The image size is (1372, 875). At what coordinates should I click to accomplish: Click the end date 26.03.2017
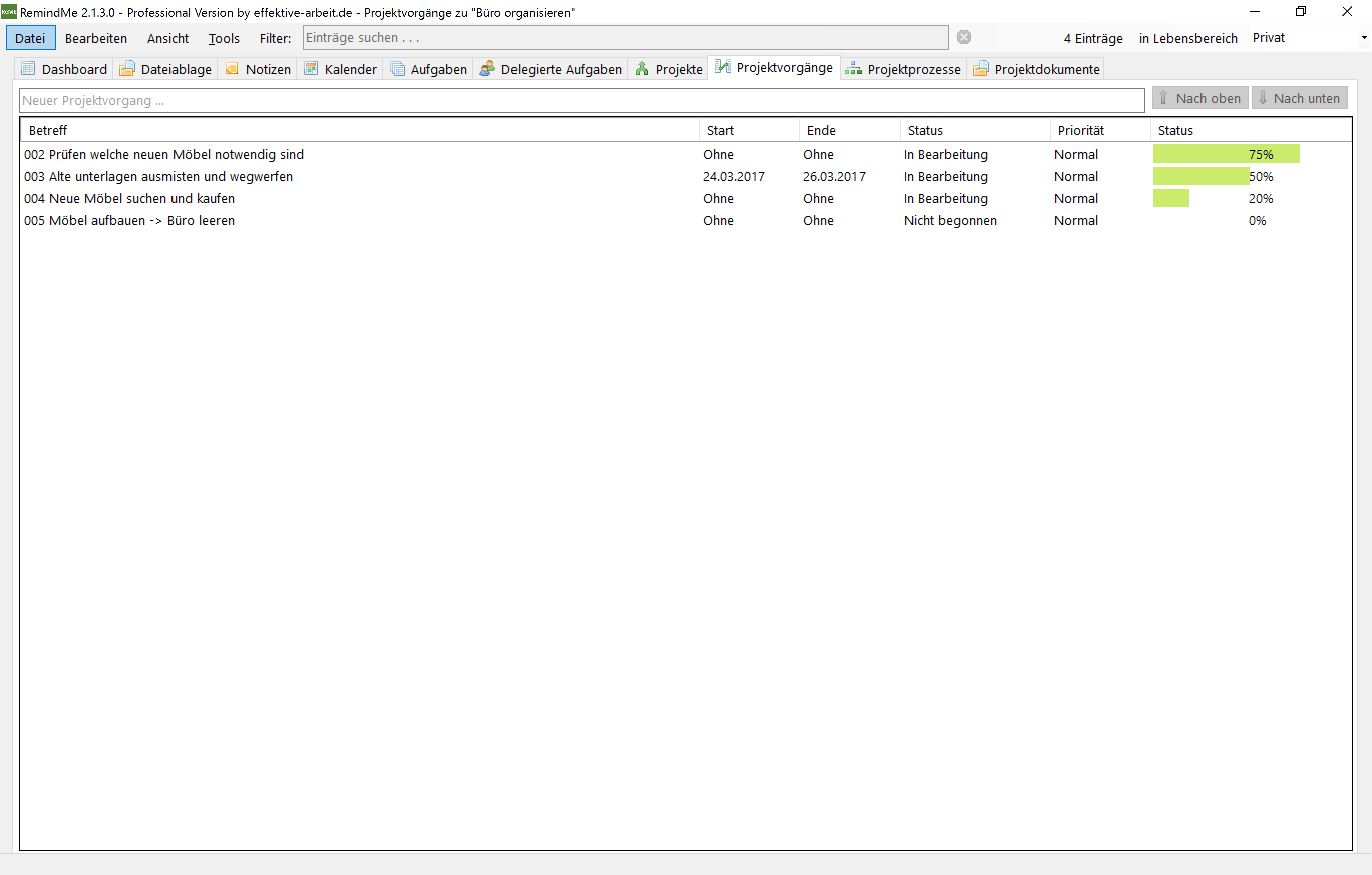click(833, 176)
